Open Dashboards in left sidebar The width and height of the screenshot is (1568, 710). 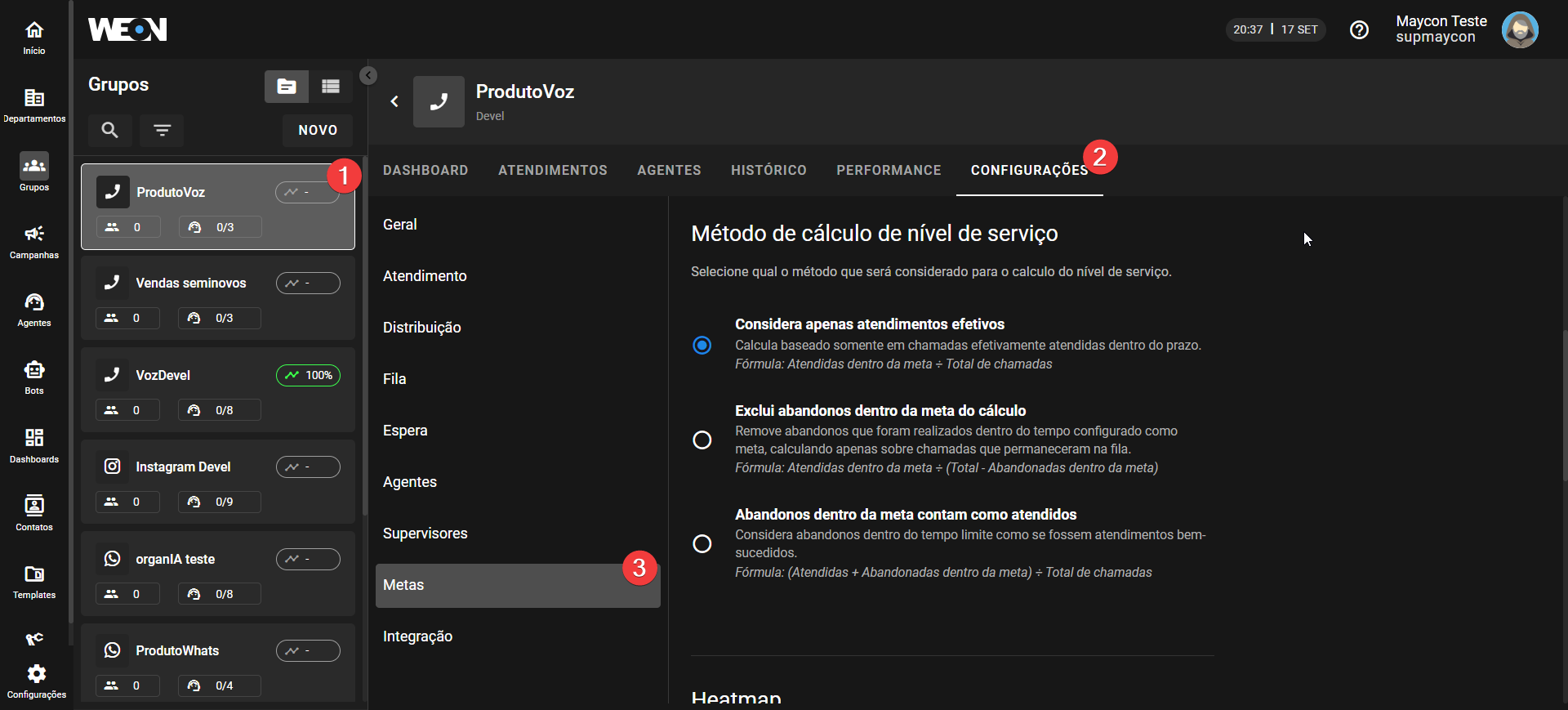pos(34,445)
